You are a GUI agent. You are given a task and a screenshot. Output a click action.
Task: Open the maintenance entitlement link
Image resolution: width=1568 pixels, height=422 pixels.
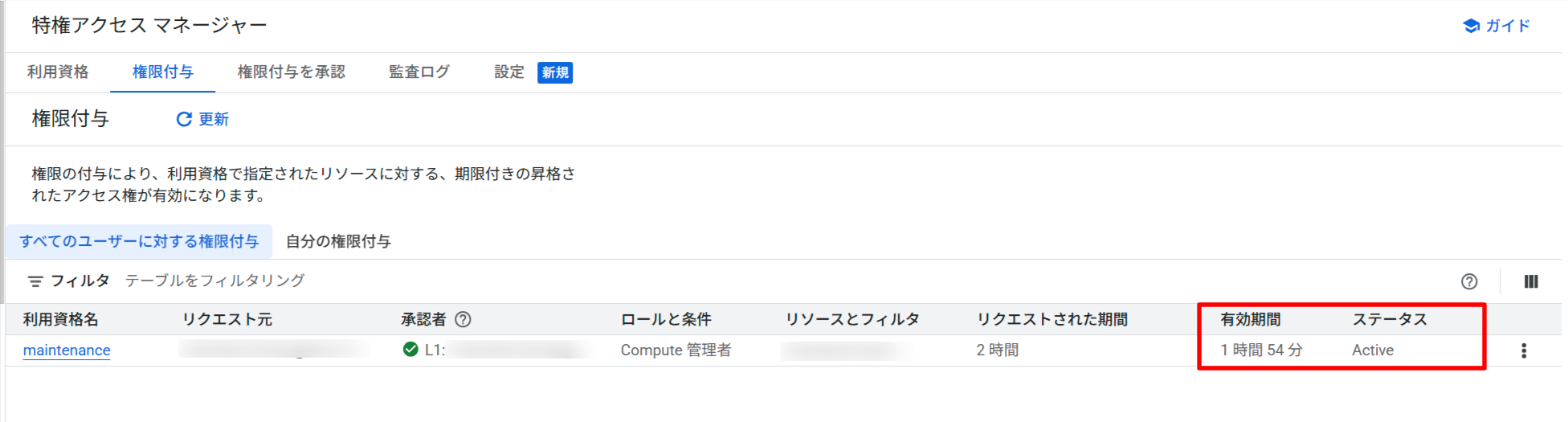click(67, 350)
